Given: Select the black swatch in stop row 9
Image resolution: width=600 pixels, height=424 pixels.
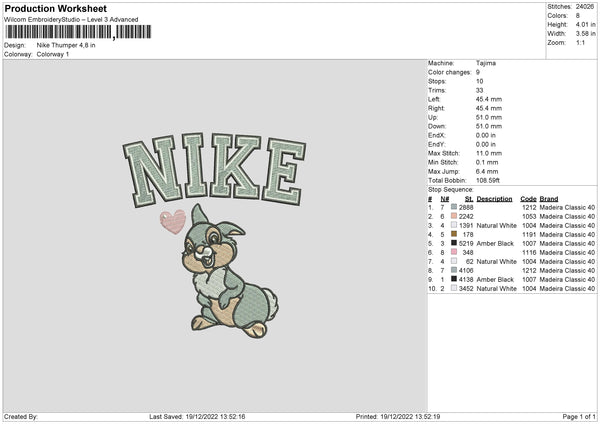Looking at the screenshot, I should pyautogui.click(x=454, y=279).
